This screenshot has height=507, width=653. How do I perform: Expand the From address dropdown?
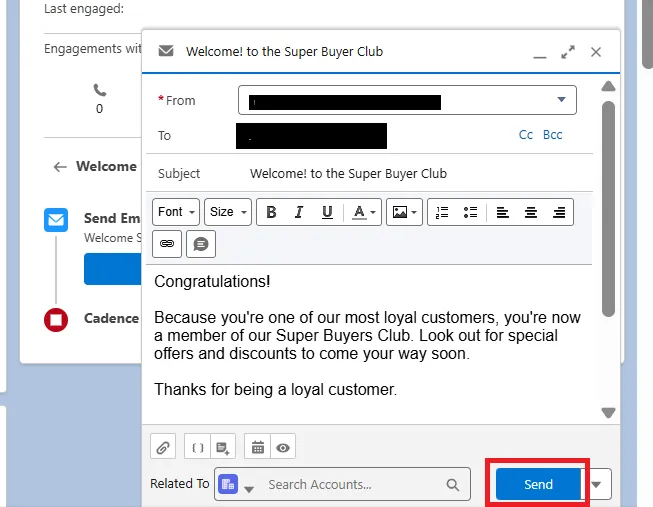(x=560, y=100)
